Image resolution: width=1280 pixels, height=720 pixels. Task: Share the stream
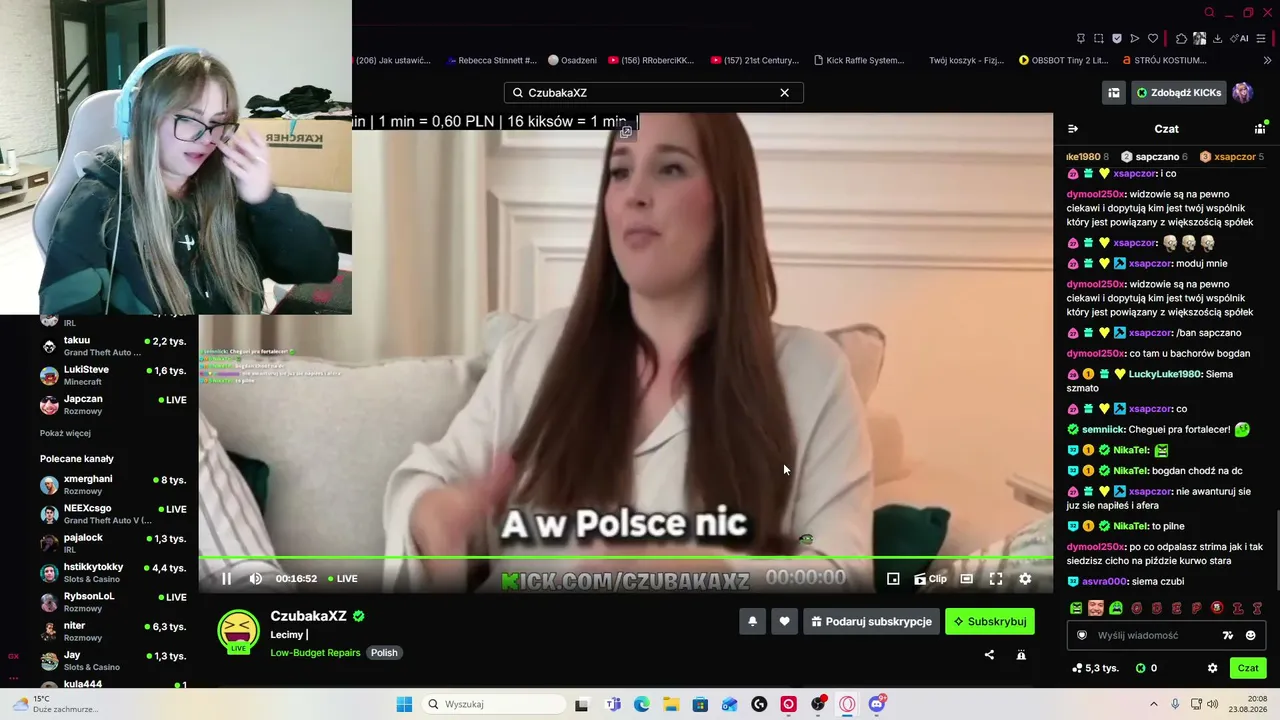pyautogui.click(x=989, y=655)
